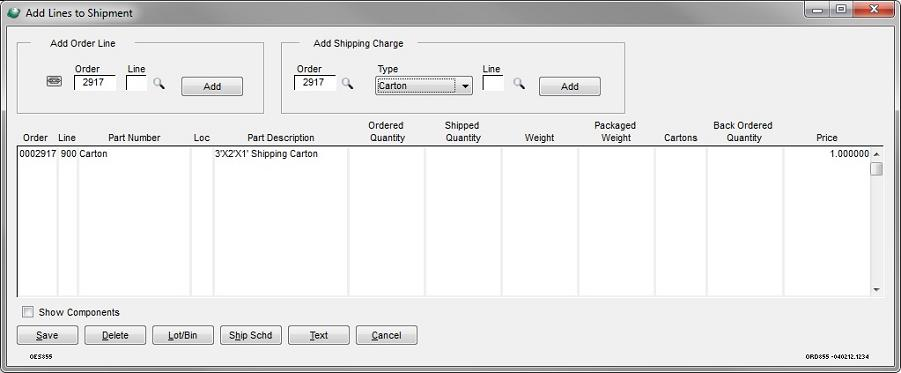Click the scanner icon beside Add Order Line

(x=54, y=82)
